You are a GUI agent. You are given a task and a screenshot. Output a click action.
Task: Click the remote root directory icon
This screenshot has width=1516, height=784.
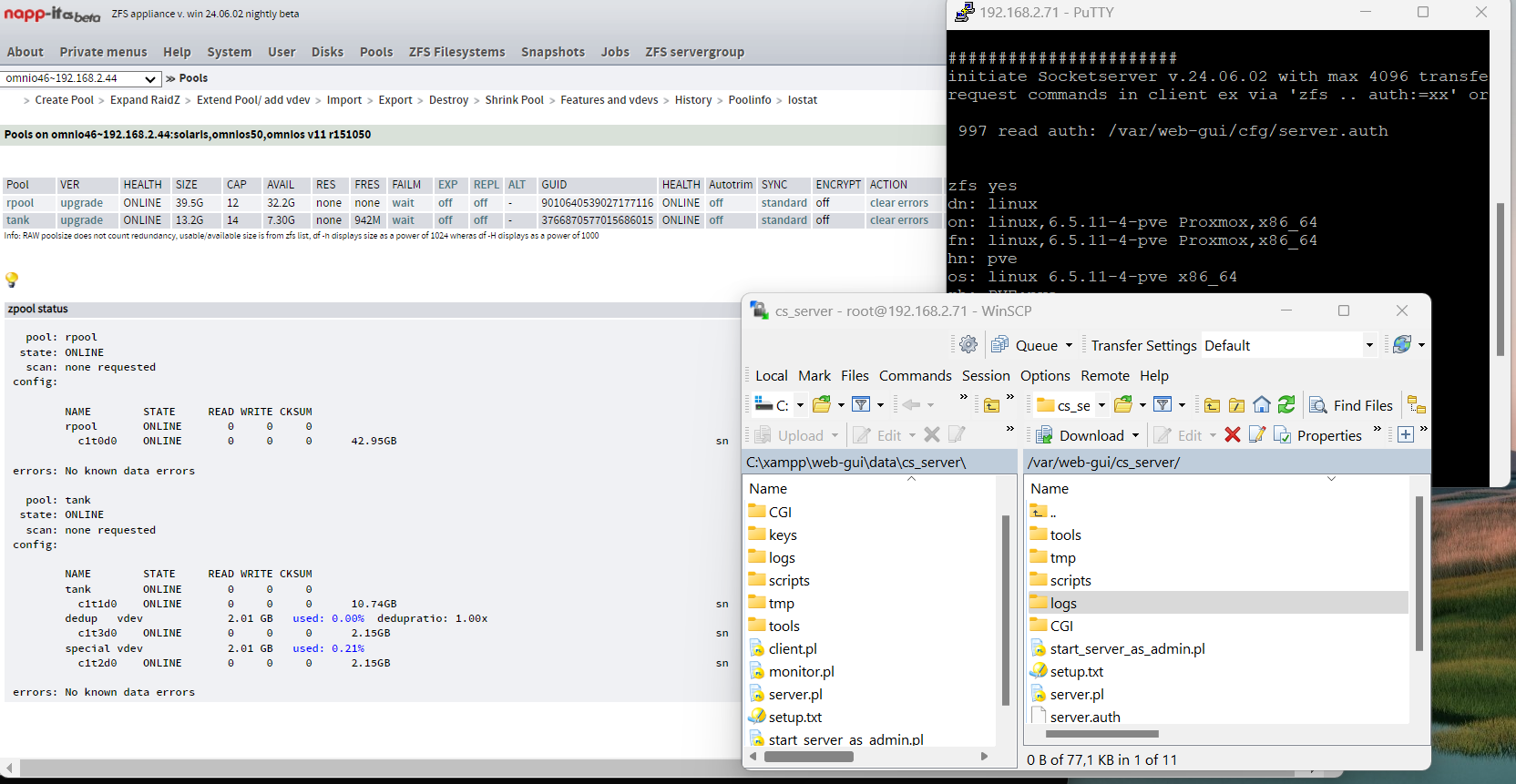point(1236,405)
